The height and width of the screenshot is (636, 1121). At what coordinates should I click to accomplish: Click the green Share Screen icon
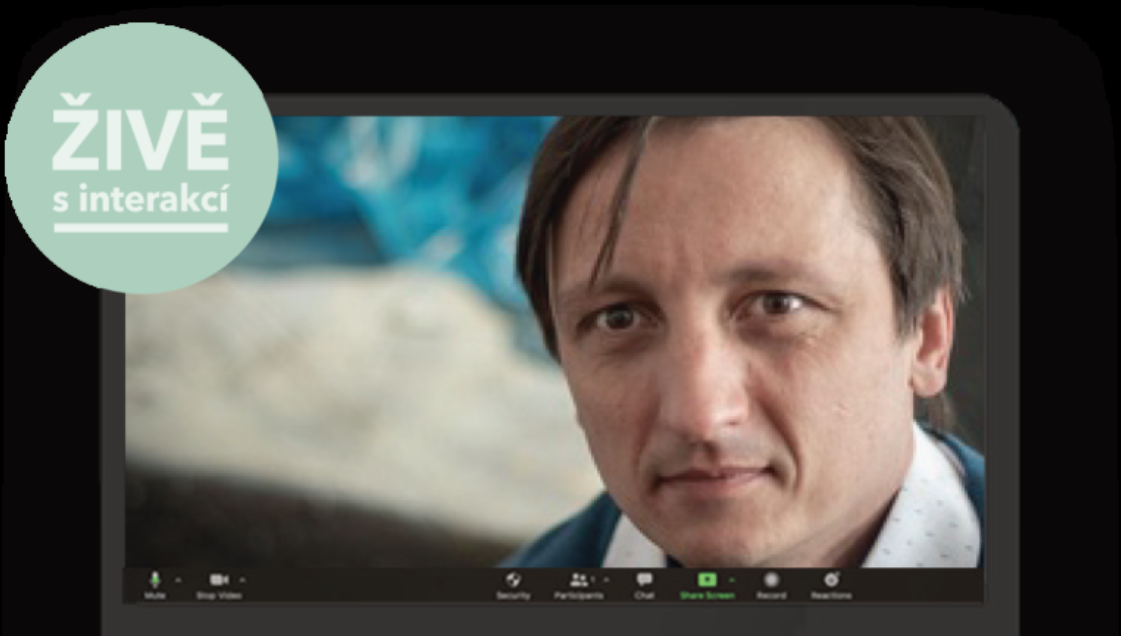tap(708, 580)
